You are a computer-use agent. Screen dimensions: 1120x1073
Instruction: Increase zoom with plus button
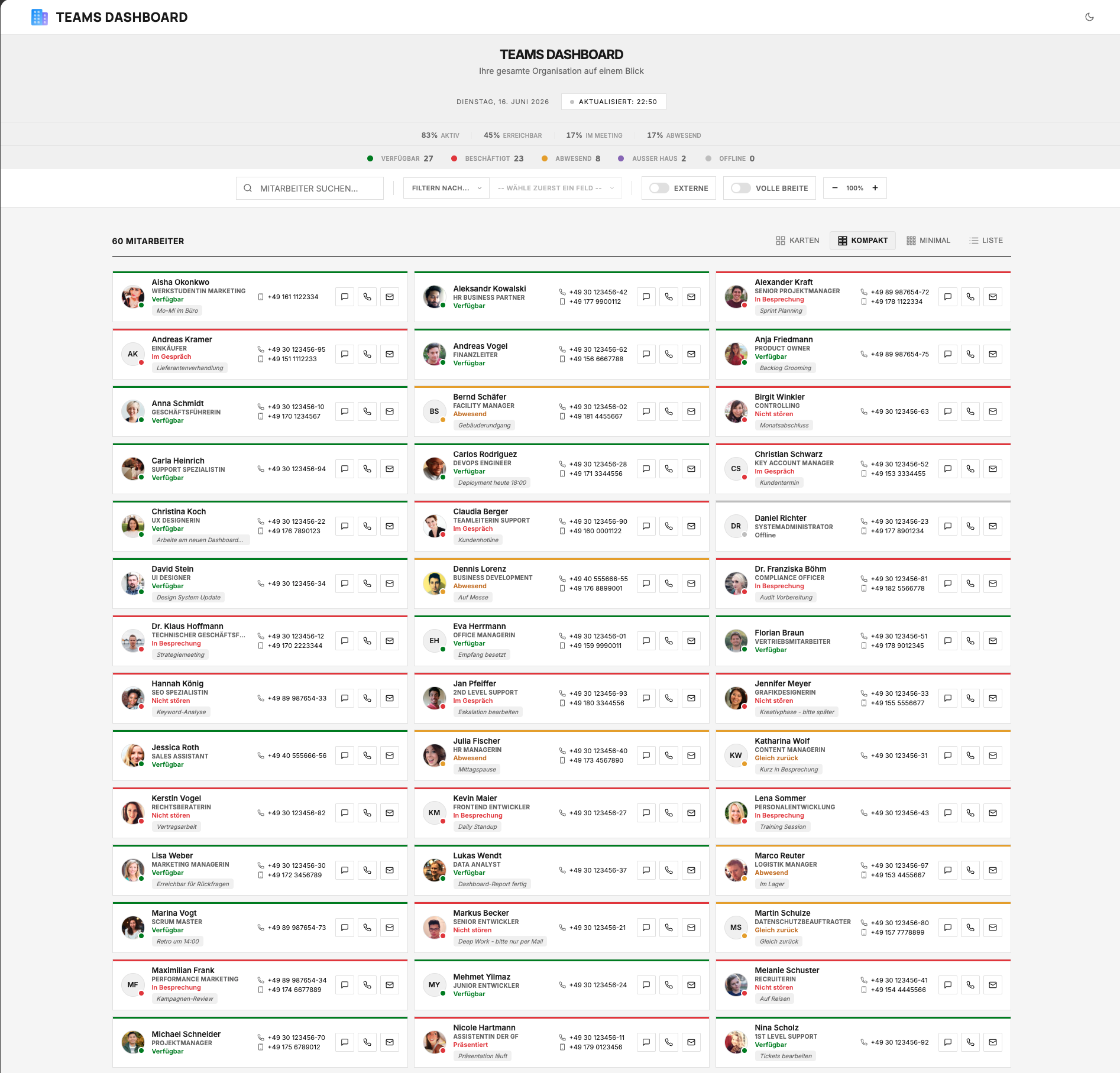[x=875, y=188]
